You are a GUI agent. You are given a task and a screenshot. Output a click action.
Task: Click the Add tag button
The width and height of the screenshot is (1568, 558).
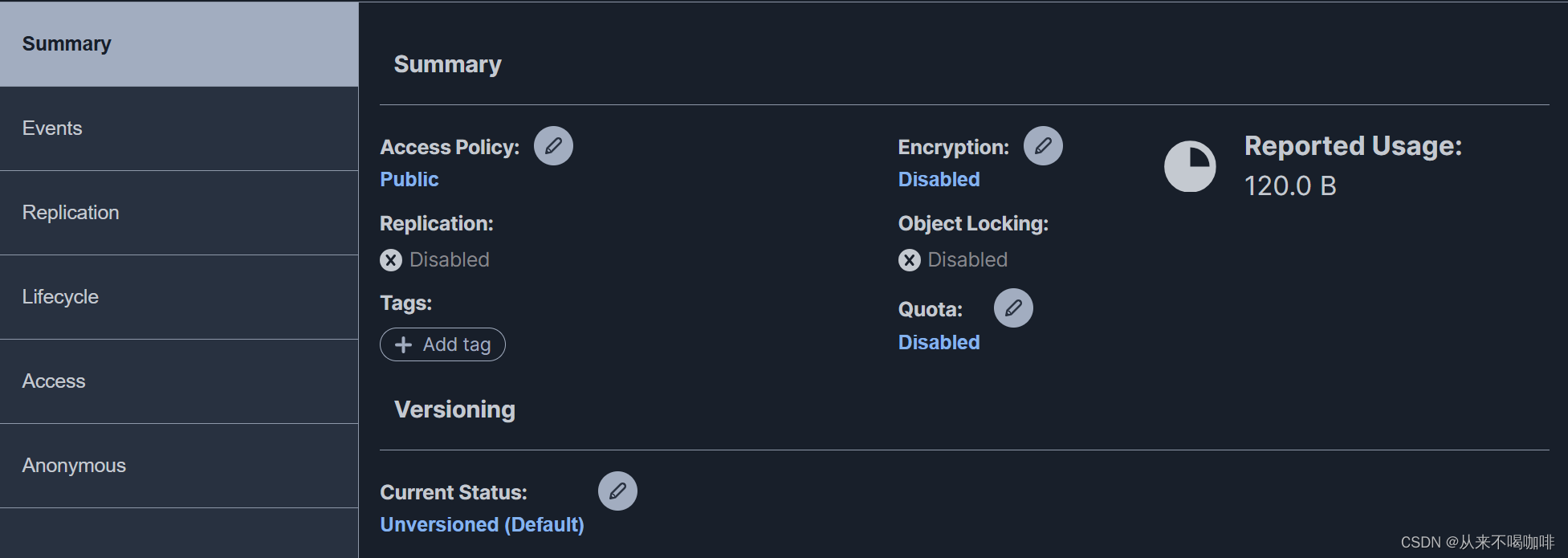pyautogui.click(x=442, y=344)
